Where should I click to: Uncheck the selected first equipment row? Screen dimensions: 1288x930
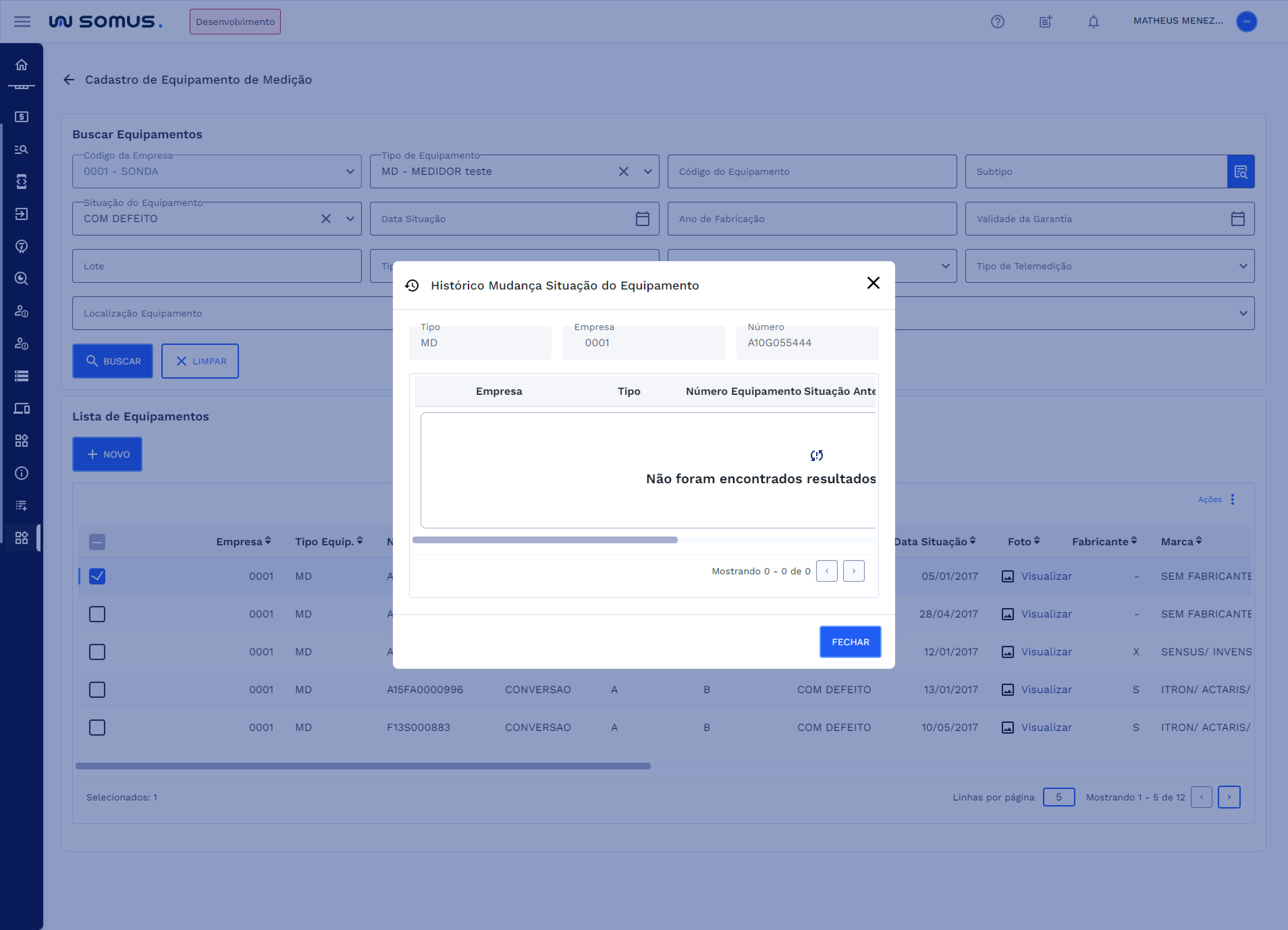(x=97, y=576)
